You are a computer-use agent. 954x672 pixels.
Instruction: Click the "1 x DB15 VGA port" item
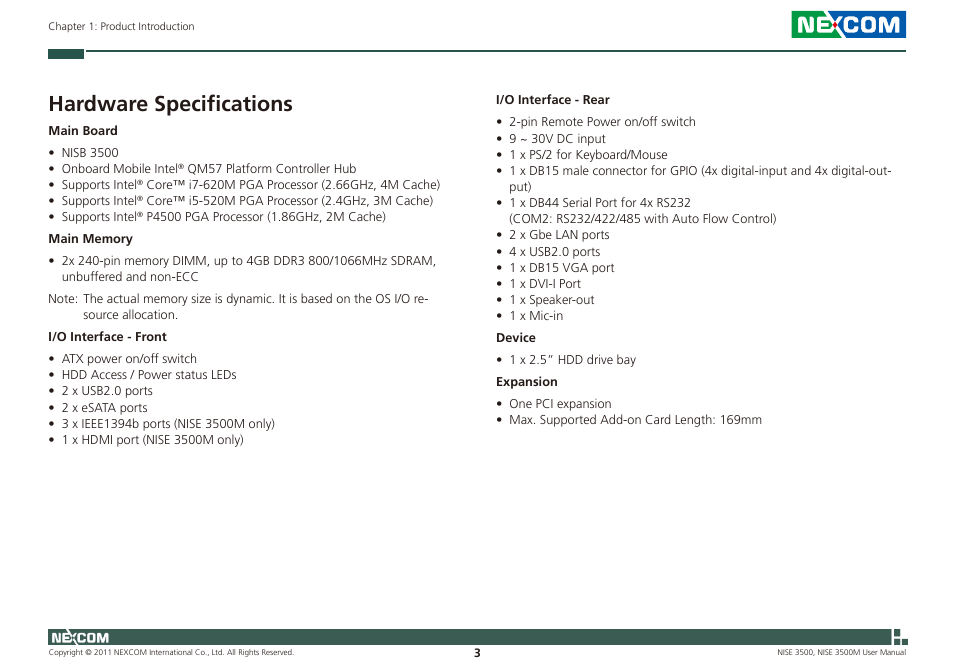[562, 268]
